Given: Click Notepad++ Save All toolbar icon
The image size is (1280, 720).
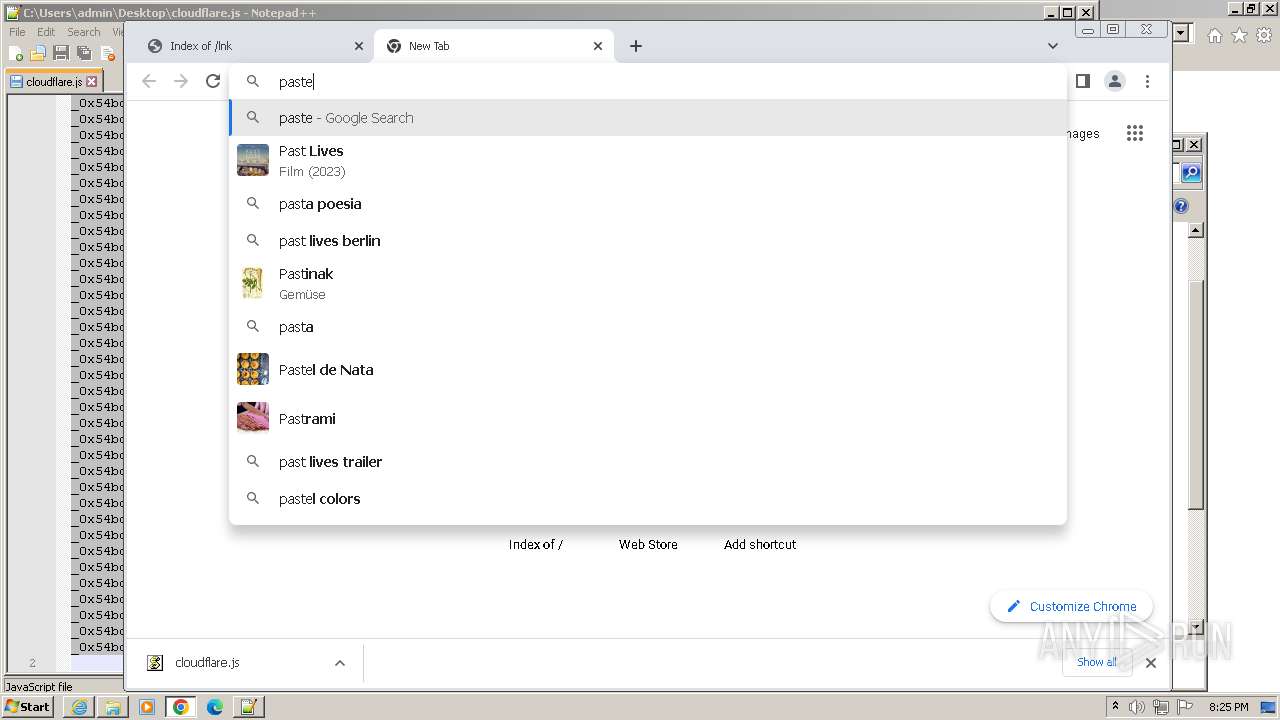Looking at the screenshot, I should click(84, 53).
